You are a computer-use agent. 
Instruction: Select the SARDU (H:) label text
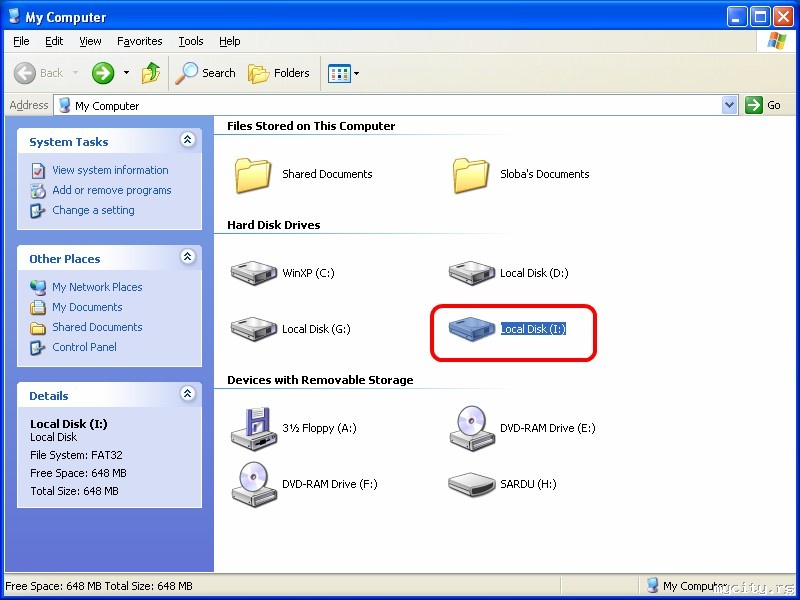(528, 484)
